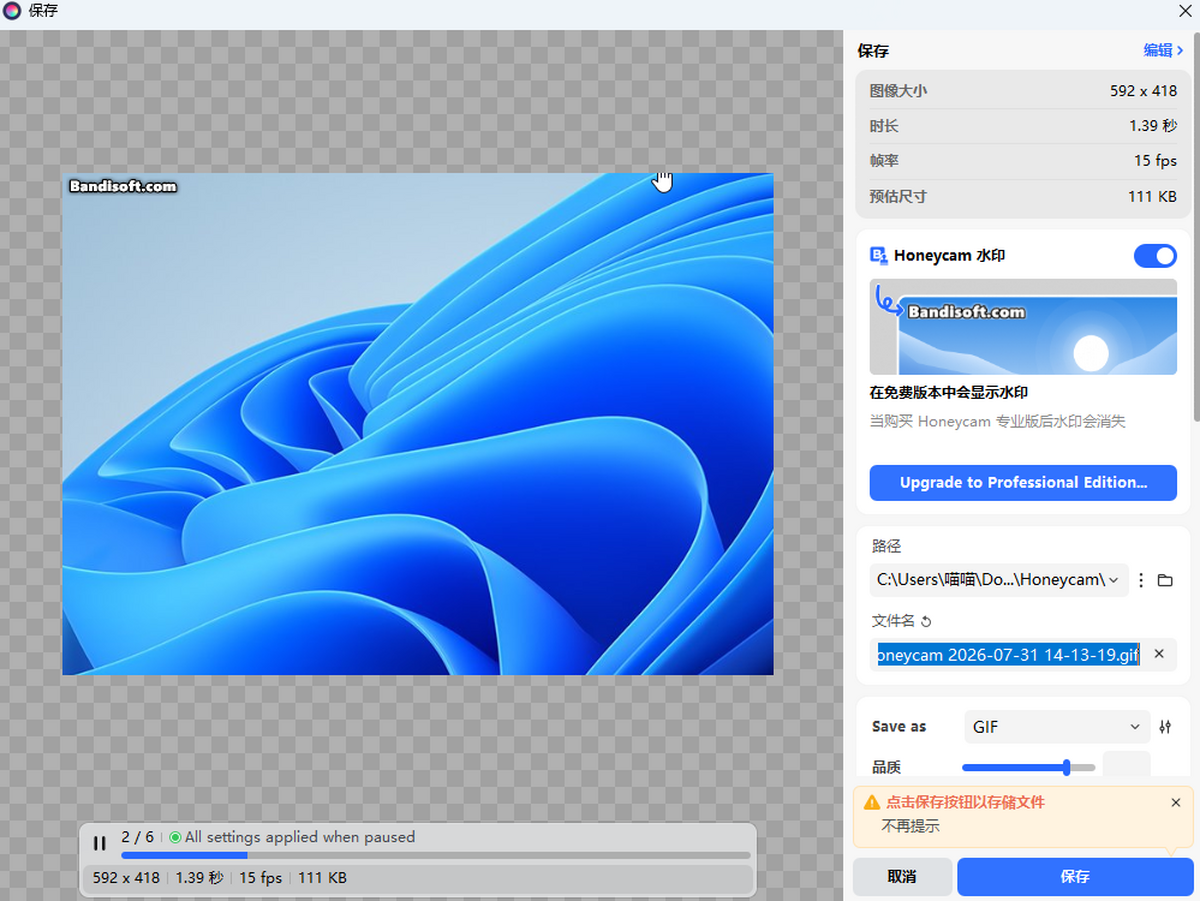The image size is (1200, 901).
Task: Click the right panel scrollbar
Action: [1195, 225]
